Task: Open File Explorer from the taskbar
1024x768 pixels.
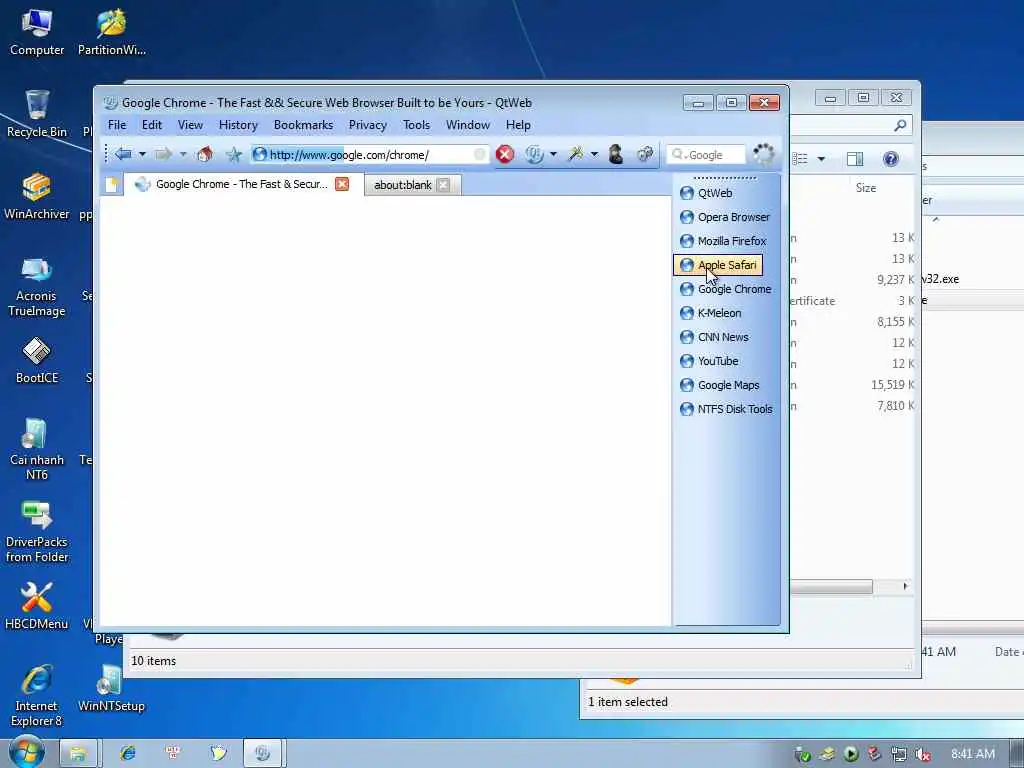Action: [x=78, y=753]
